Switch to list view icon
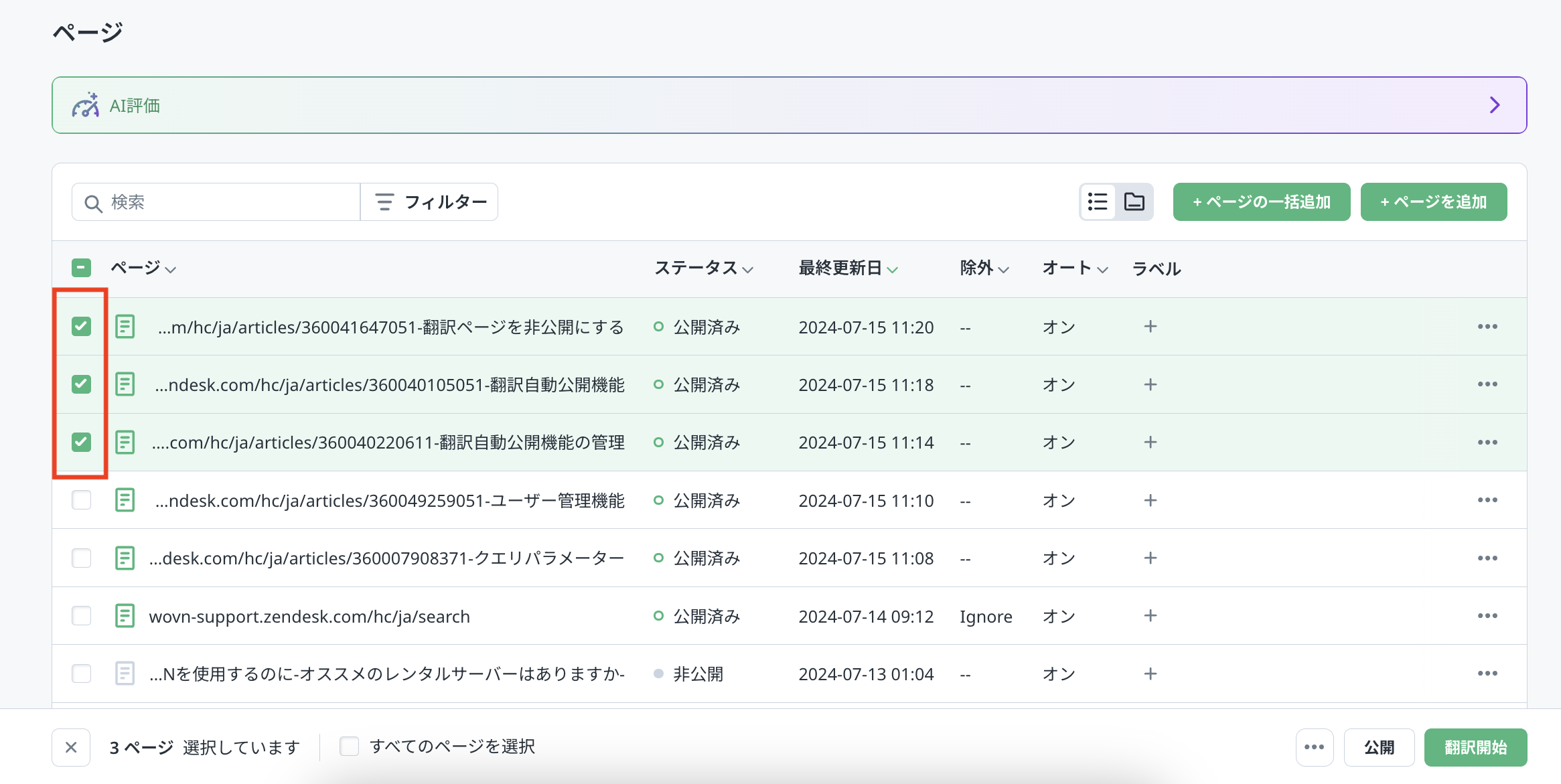This screenshot has height=784, width=1561. tap(1098, 202)
